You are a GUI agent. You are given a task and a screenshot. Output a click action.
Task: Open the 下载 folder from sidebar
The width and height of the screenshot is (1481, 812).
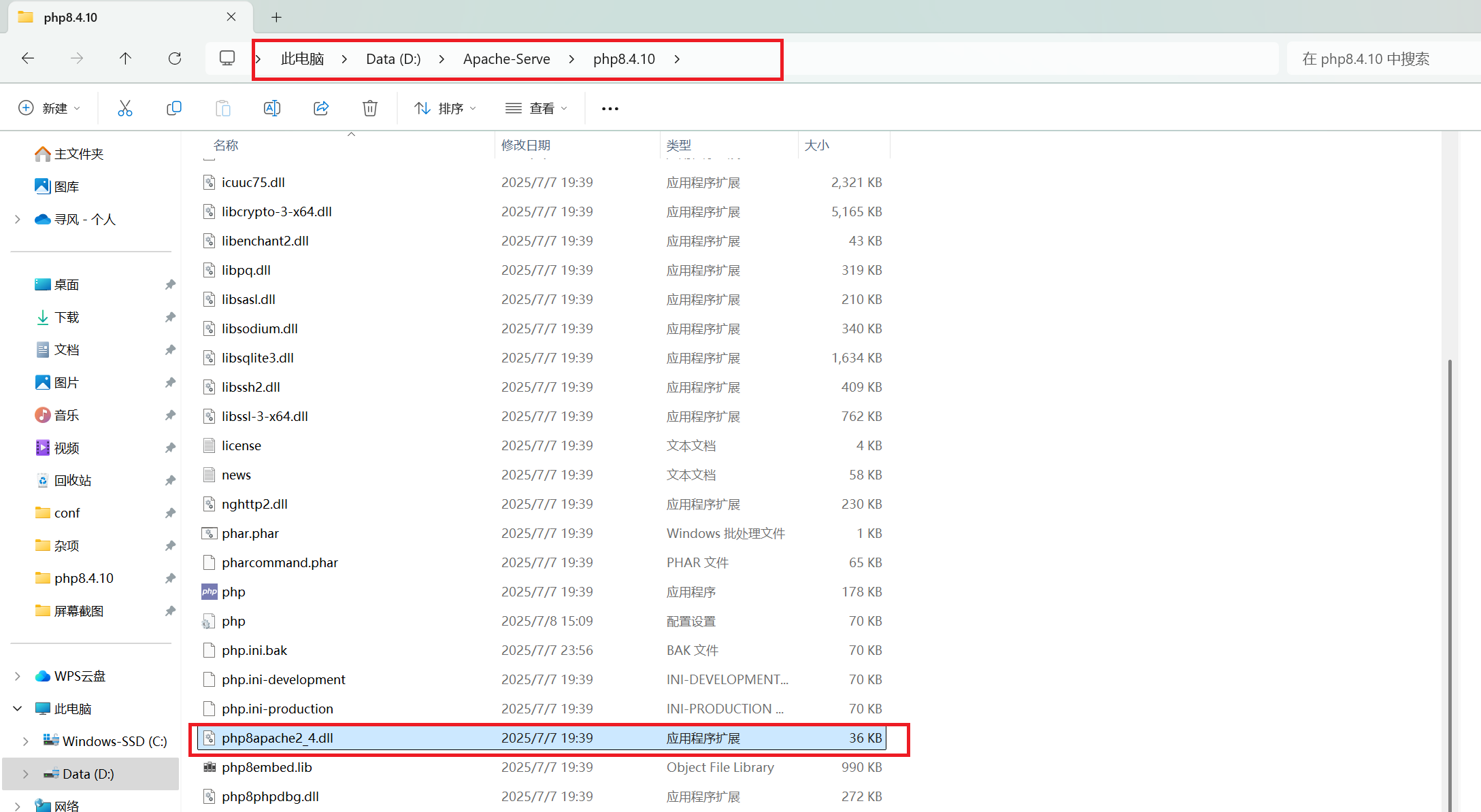click(66, 317)
